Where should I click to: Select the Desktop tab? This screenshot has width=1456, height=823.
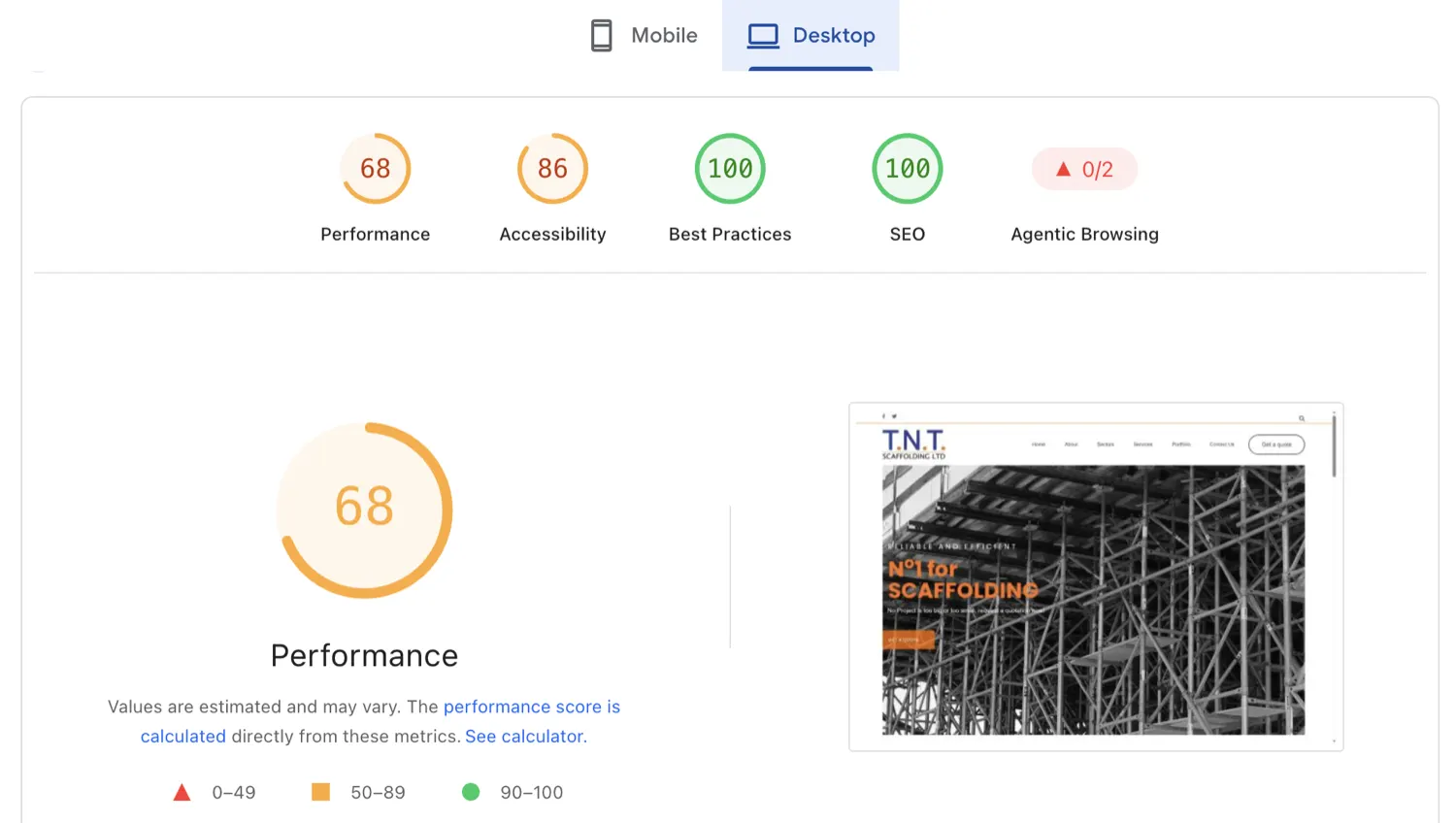click(x=811, y=35)
